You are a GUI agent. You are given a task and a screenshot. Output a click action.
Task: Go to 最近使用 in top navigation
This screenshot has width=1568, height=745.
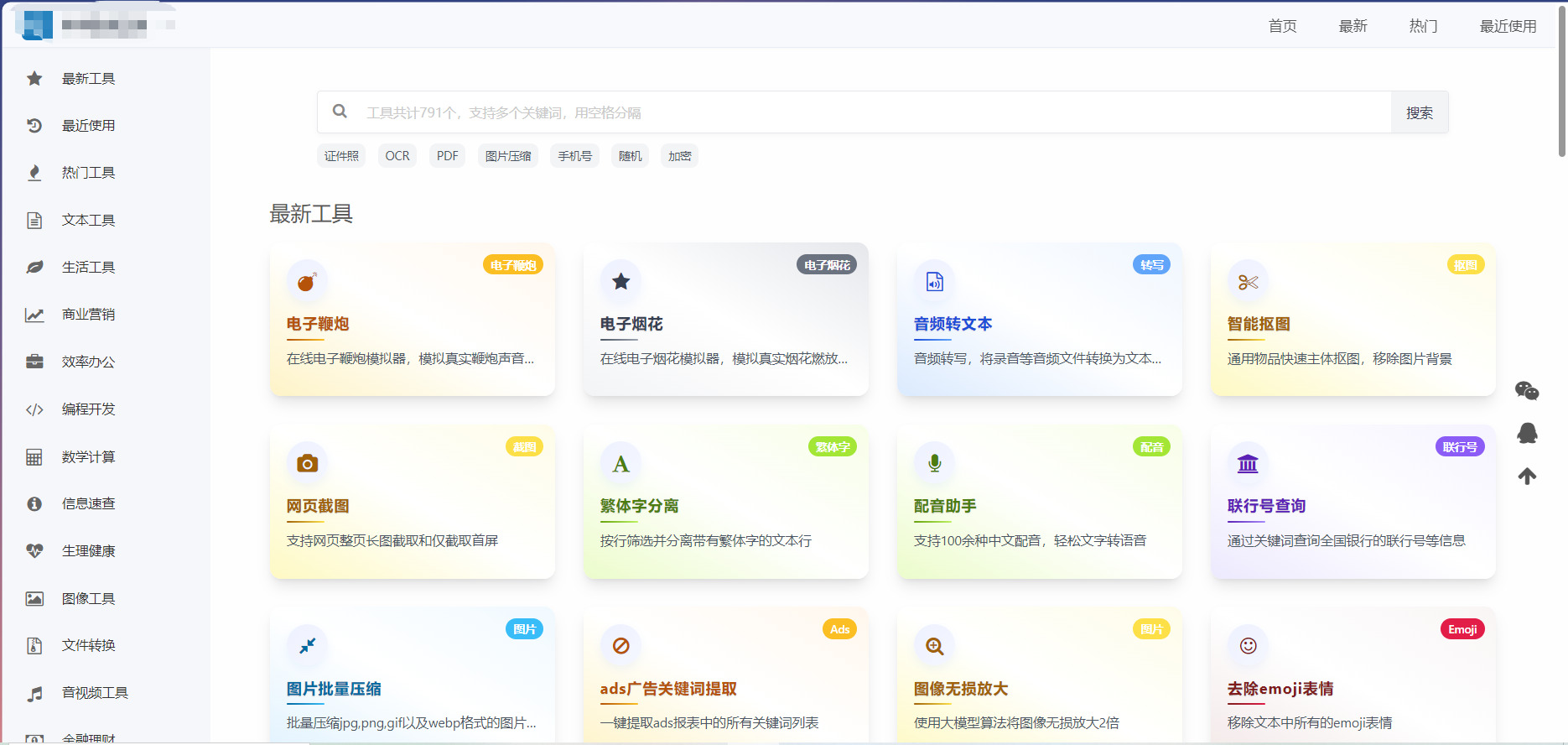[x=1508, y=26]
